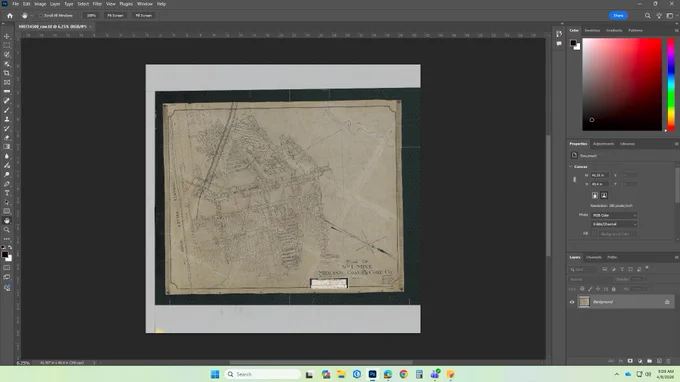Click the canvas width input field

tap(599, 175)
